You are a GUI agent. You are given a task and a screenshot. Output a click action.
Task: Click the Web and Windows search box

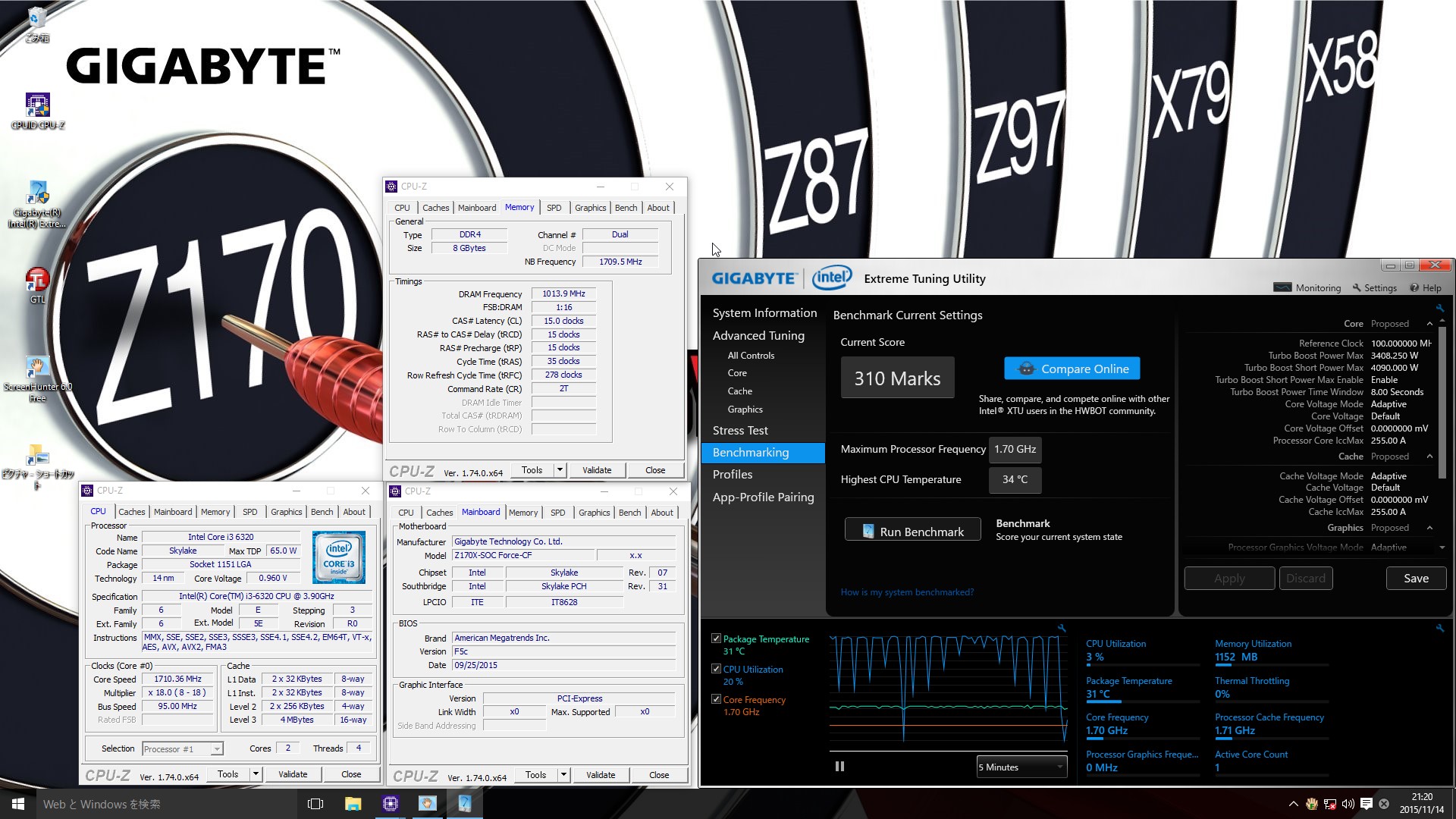click(167, 804)
